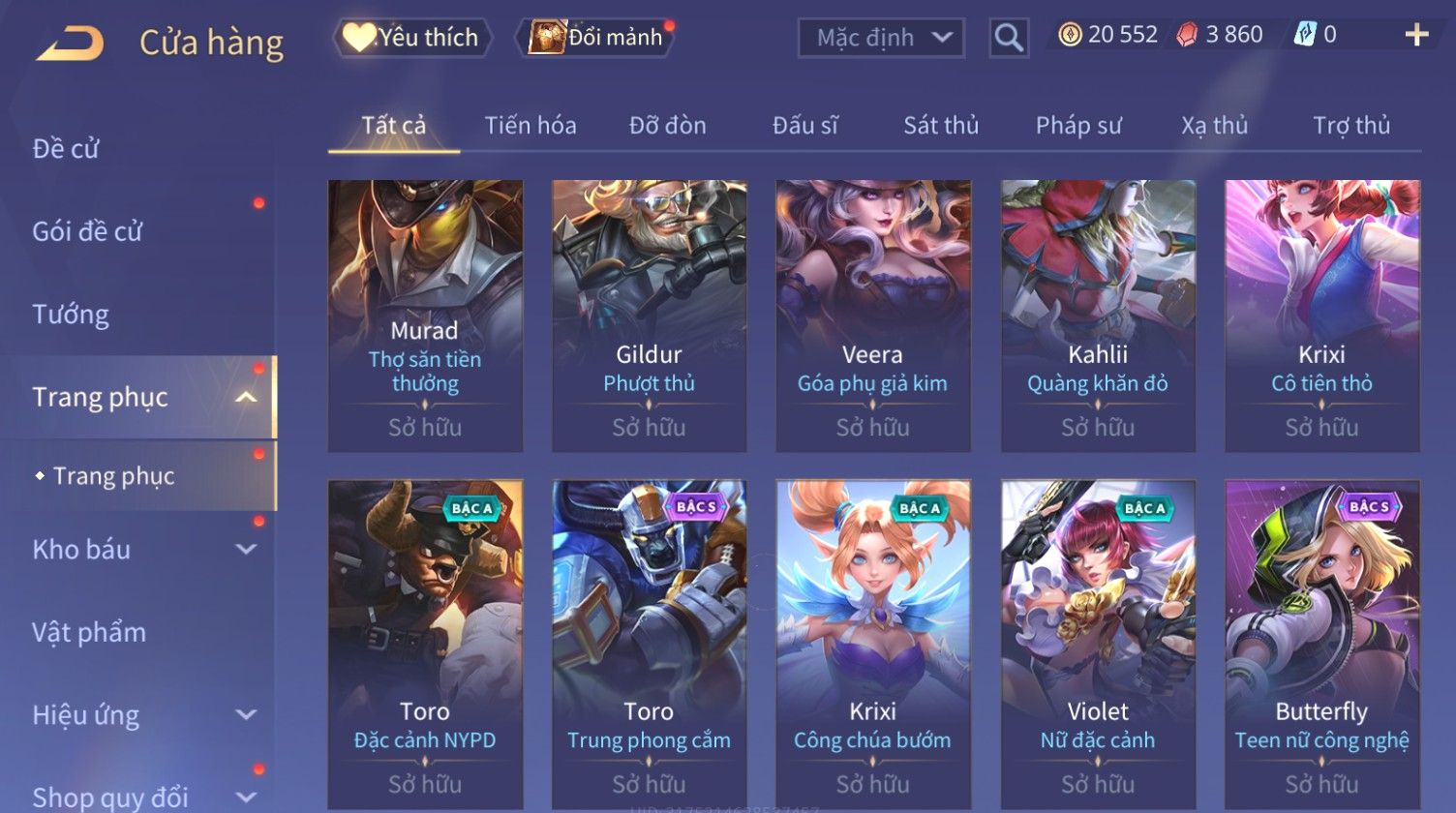
Task: Select Butterfly Teen nữ công nghệ skin
Action: coord(1322,644)
